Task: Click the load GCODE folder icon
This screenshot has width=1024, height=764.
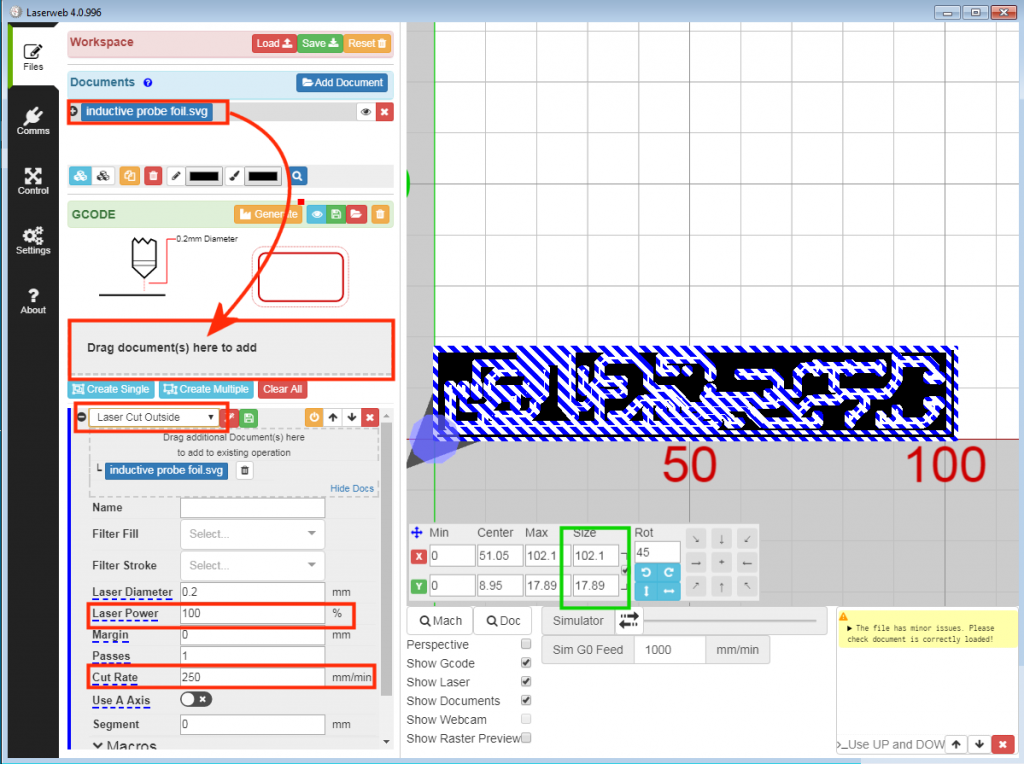Action: point(357,214)
